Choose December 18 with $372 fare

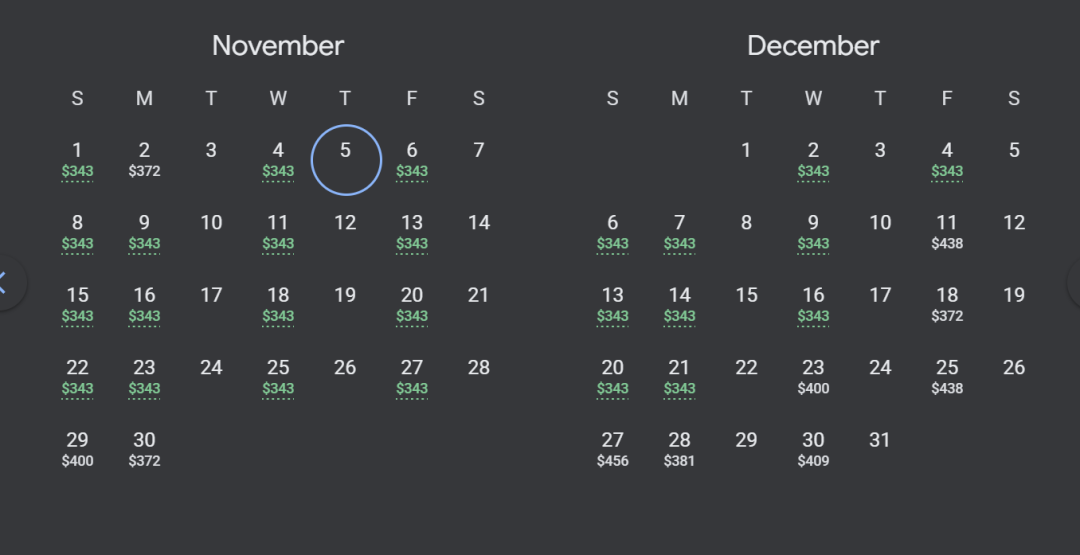pyautogui.click(x=946, y=304)
